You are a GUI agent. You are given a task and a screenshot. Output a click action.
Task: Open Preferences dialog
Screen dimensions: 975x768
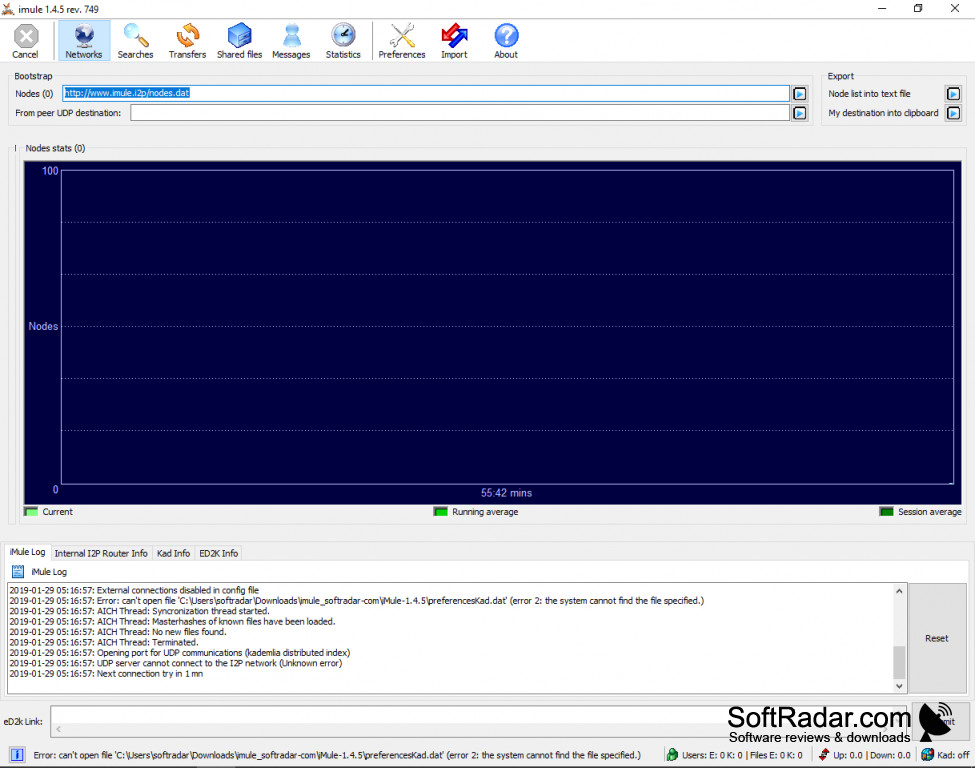pyautogui.click(x=402, y=41)
